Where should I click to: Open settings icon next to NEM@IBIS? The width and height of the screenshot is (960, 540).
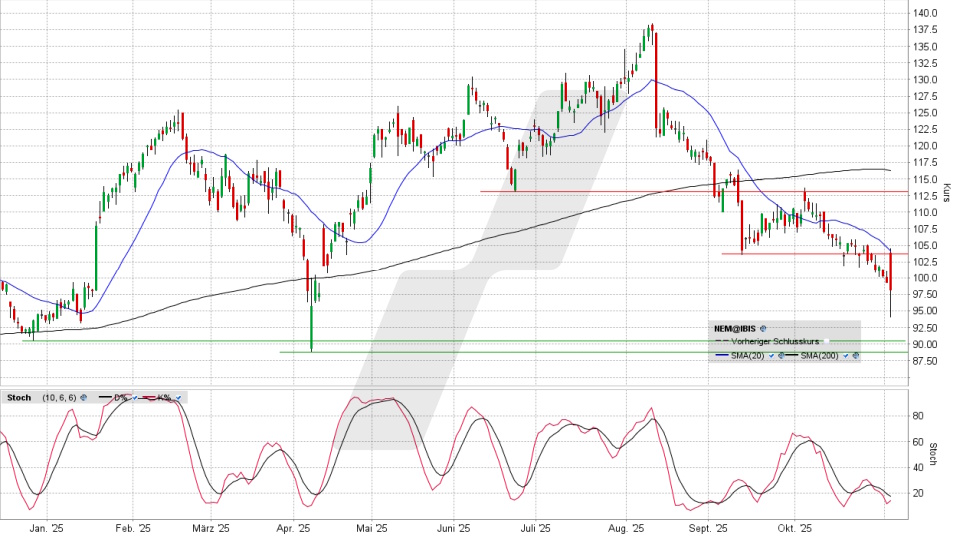(763, 327)
